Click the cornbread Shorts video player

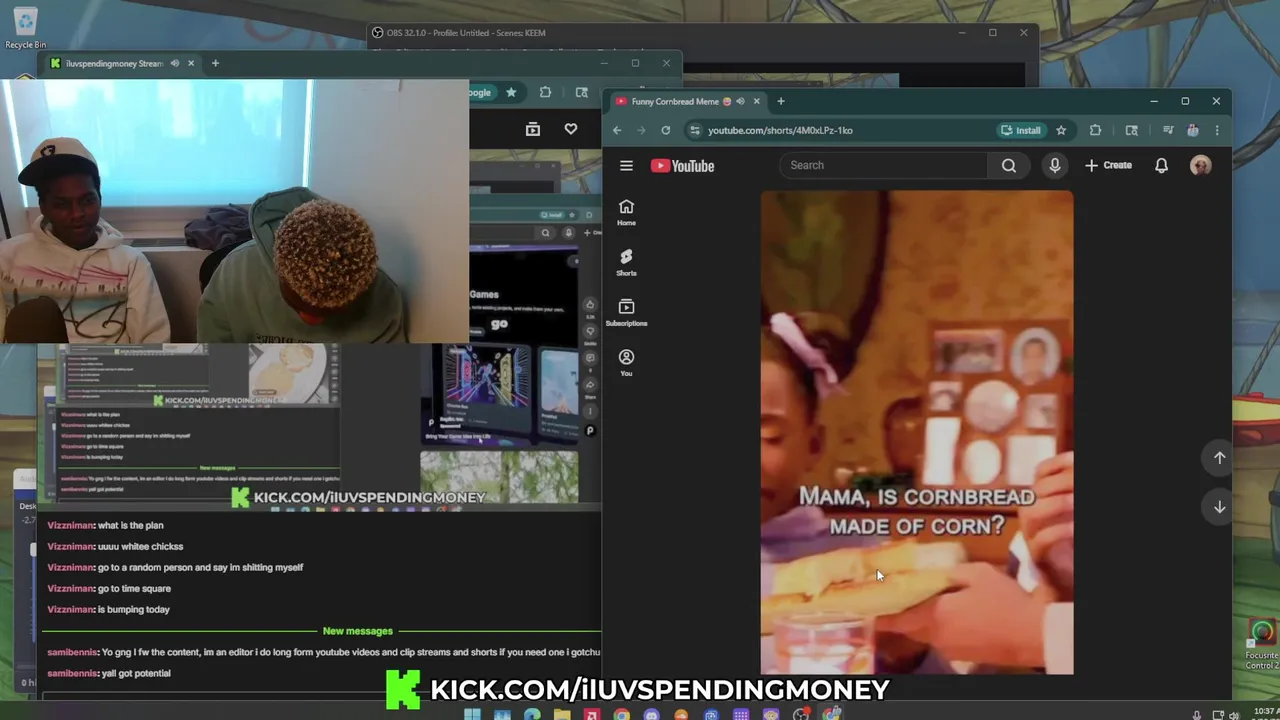click(x=917, y=432)
